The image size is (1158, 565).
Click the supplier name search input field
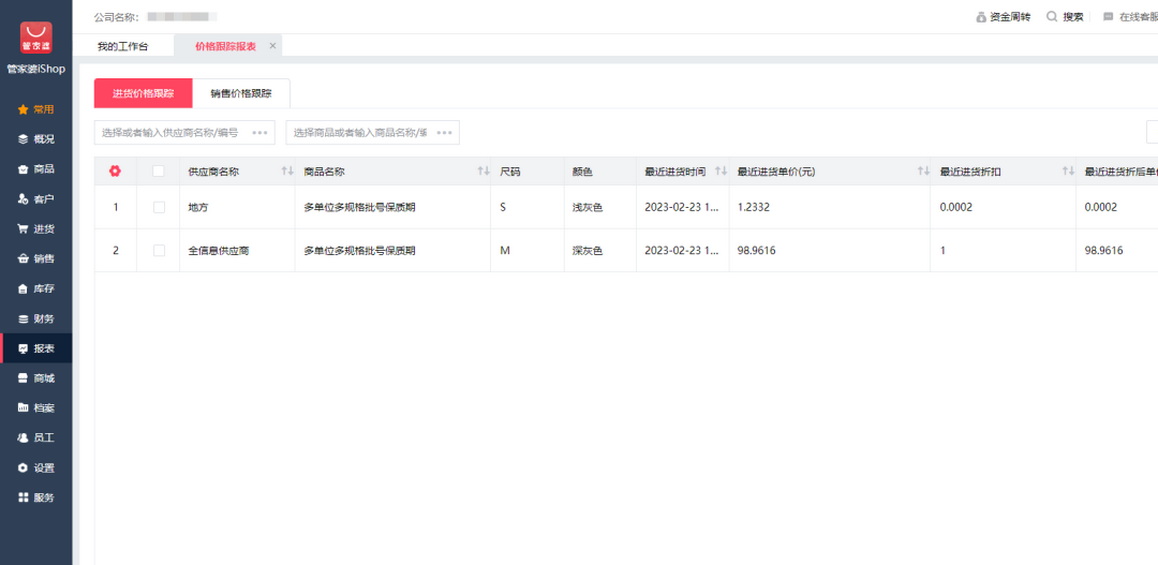click(x=171, y=132)
